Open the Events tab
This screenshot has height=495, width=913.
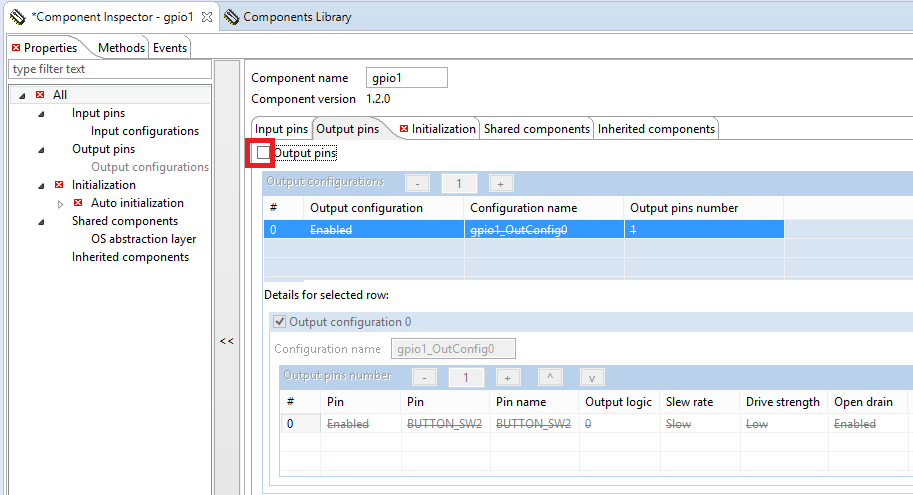tap(169, 48)
